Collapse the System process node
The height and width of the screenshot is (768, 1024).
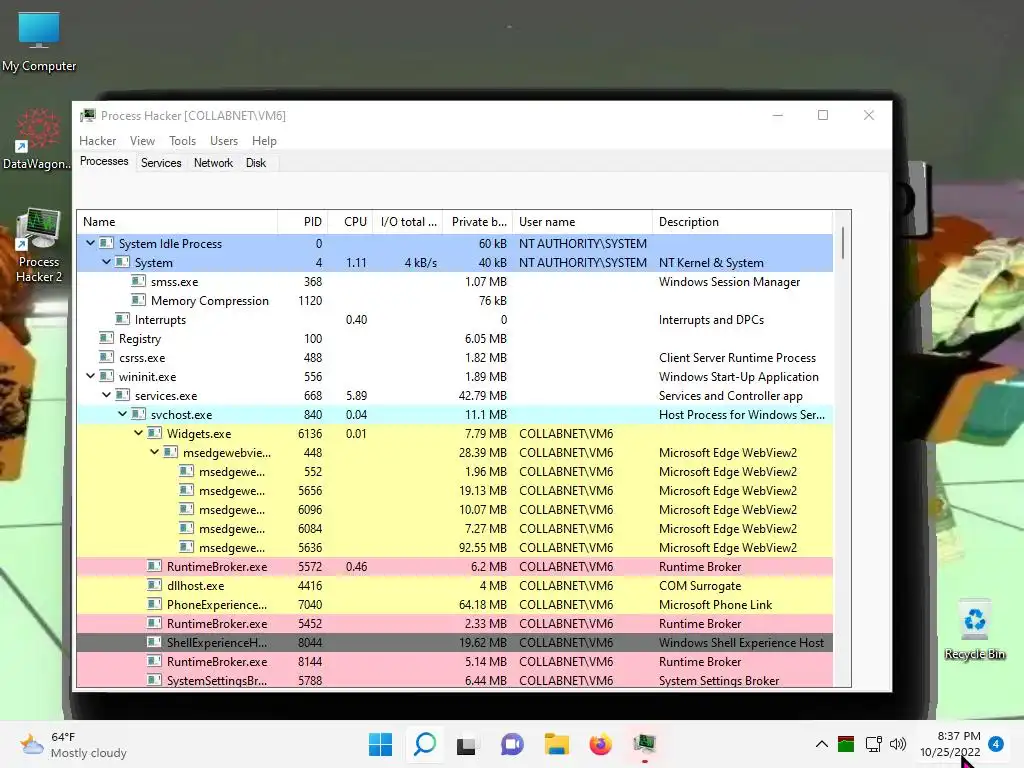point(106,262)
